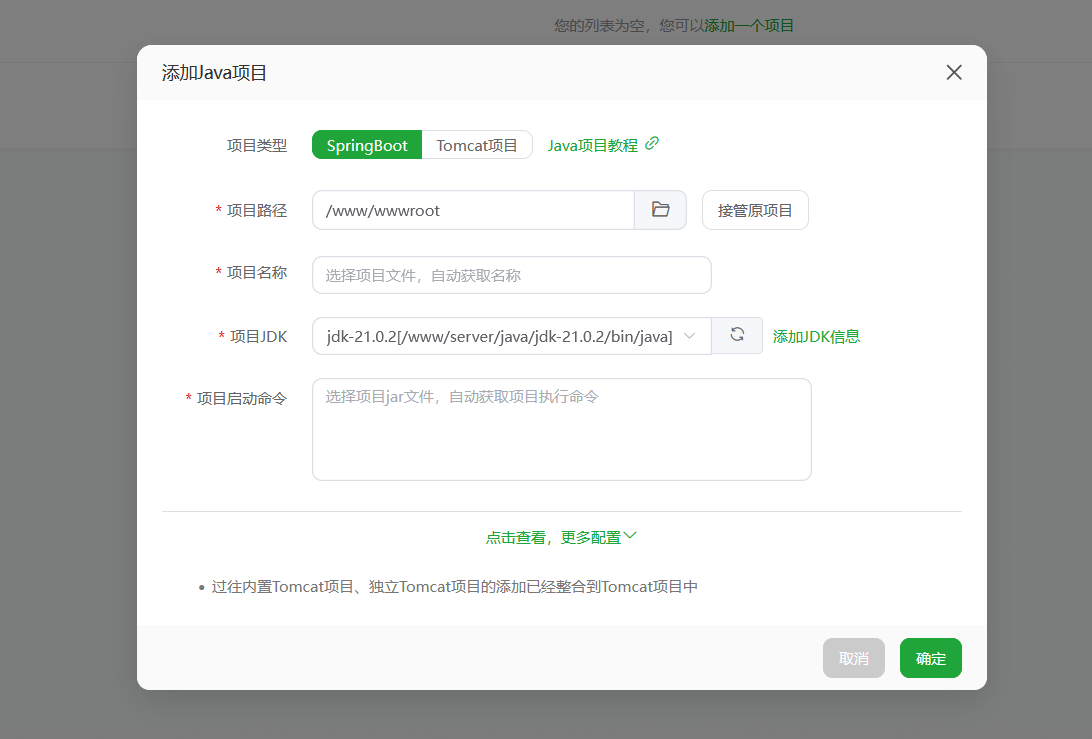Click the chevron arrow in JDK selector

[x=689, y=336]
